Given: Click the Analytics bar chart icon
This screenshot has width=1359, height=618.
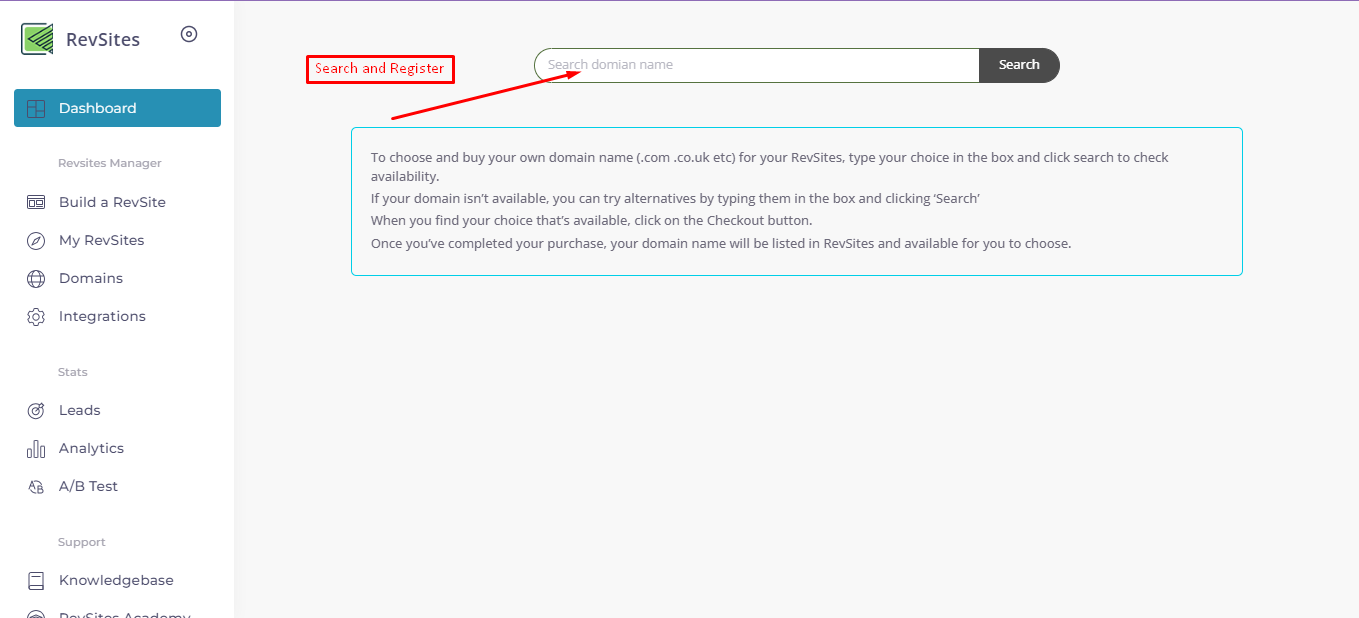Looking at the screenshot, I should point(36,448).
